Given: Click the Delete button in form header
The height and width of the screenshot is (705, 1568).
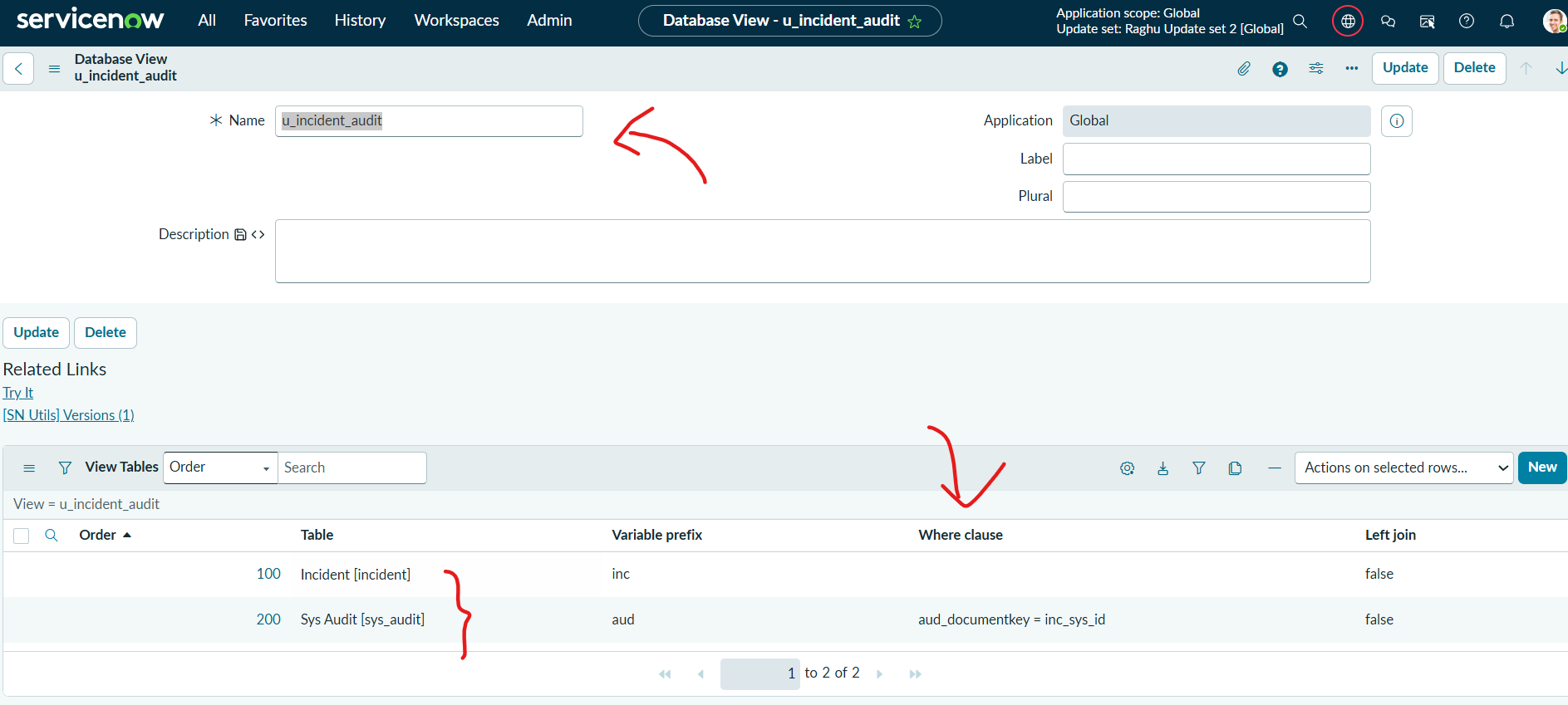Looking at the screenshot, I should point(1474,68).
